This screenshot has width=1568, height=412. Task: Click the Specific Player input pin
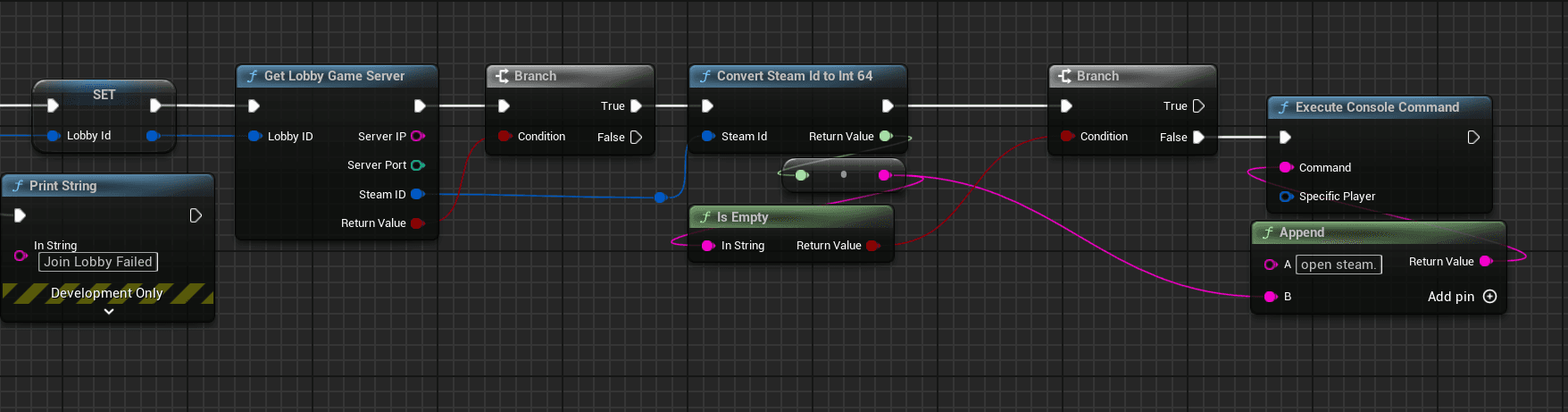point(1286,197)
